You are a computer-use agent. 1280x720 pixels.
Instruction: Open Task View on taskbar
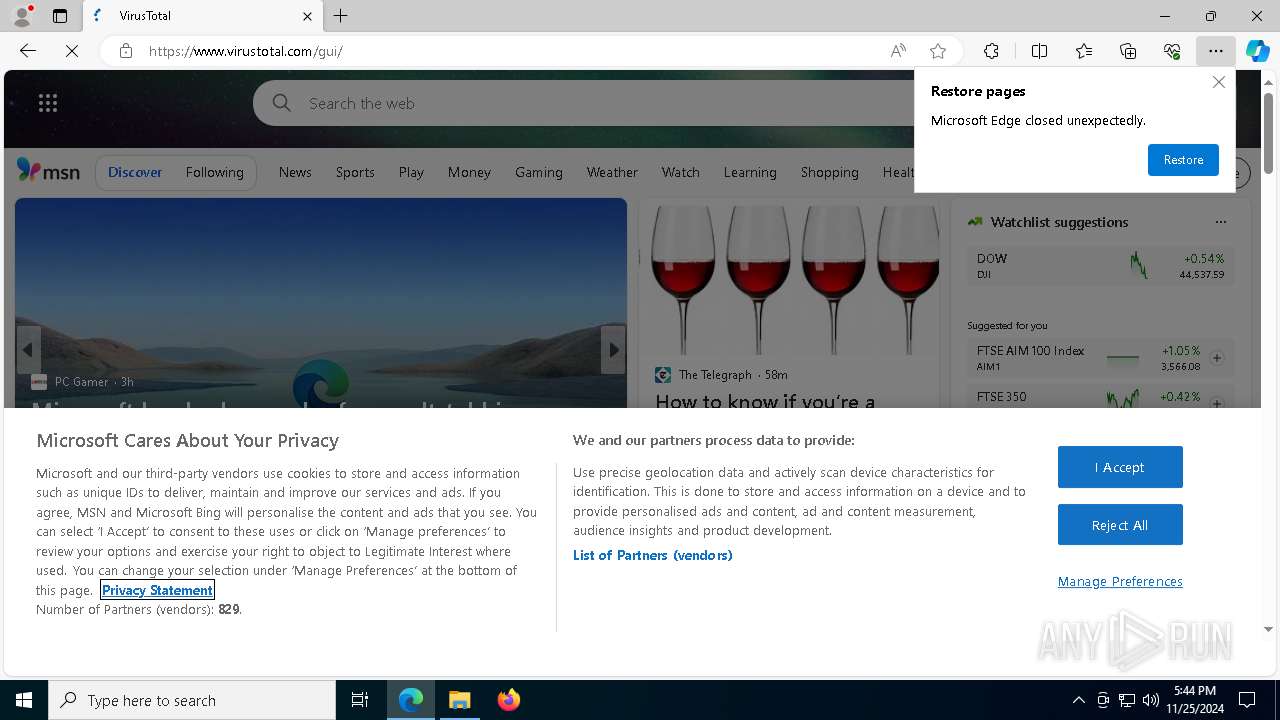(360, 700)
